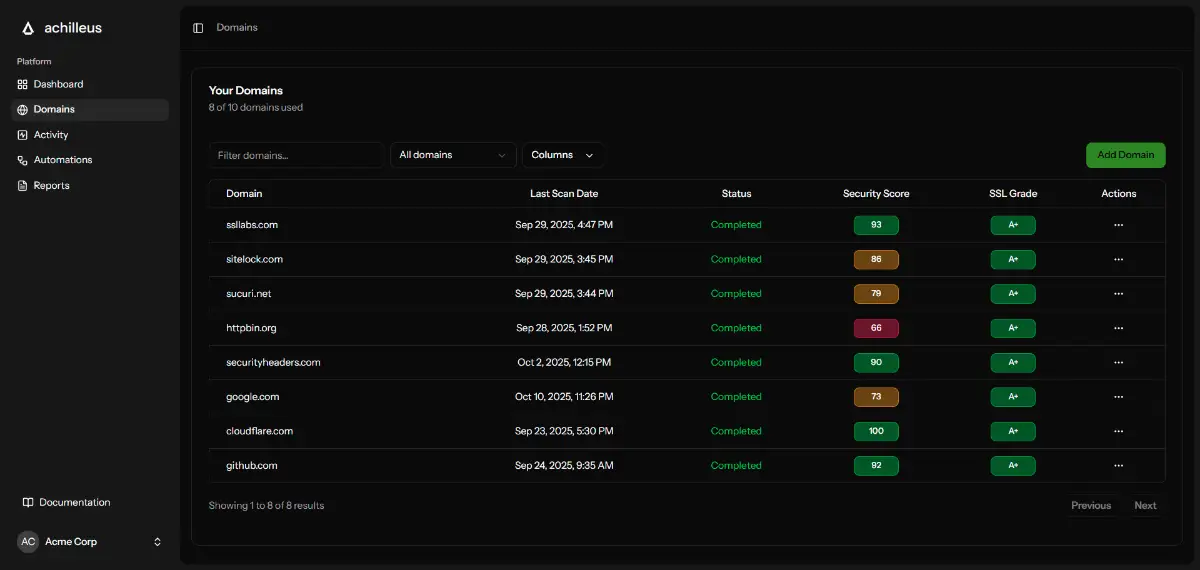Go to Domains in the sidebar
The width and height of the screenshot is (1200, 570).
[x=54, y=110]
